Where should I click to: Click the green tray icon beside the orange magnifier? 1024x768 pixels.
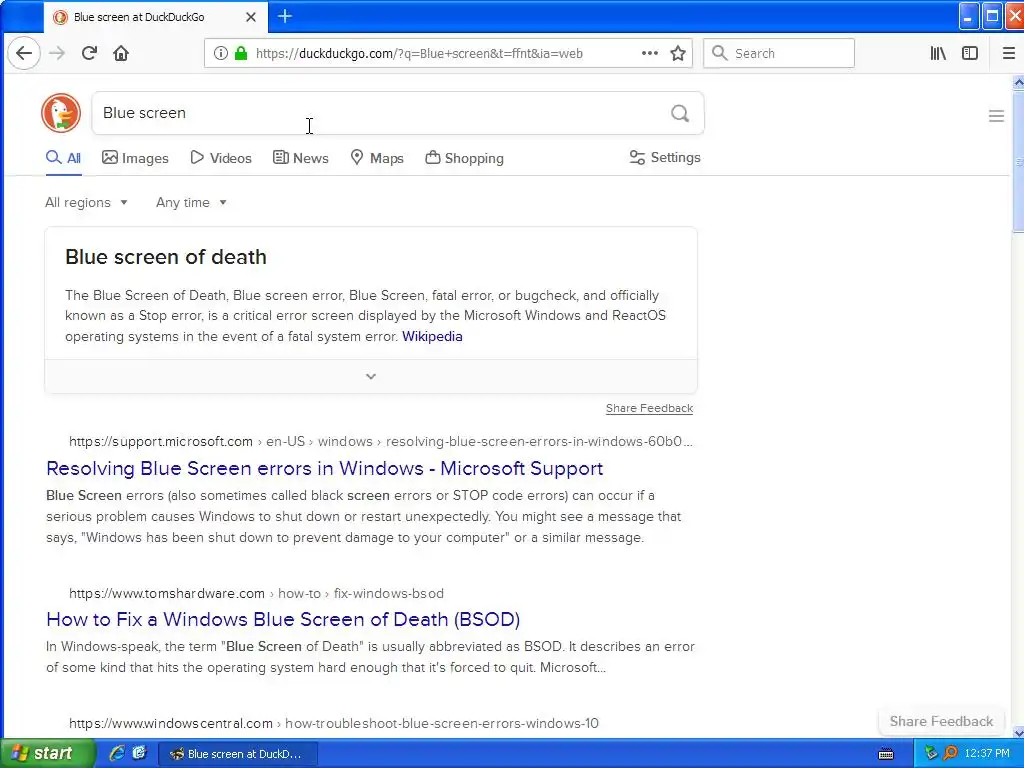coord(931,753)
